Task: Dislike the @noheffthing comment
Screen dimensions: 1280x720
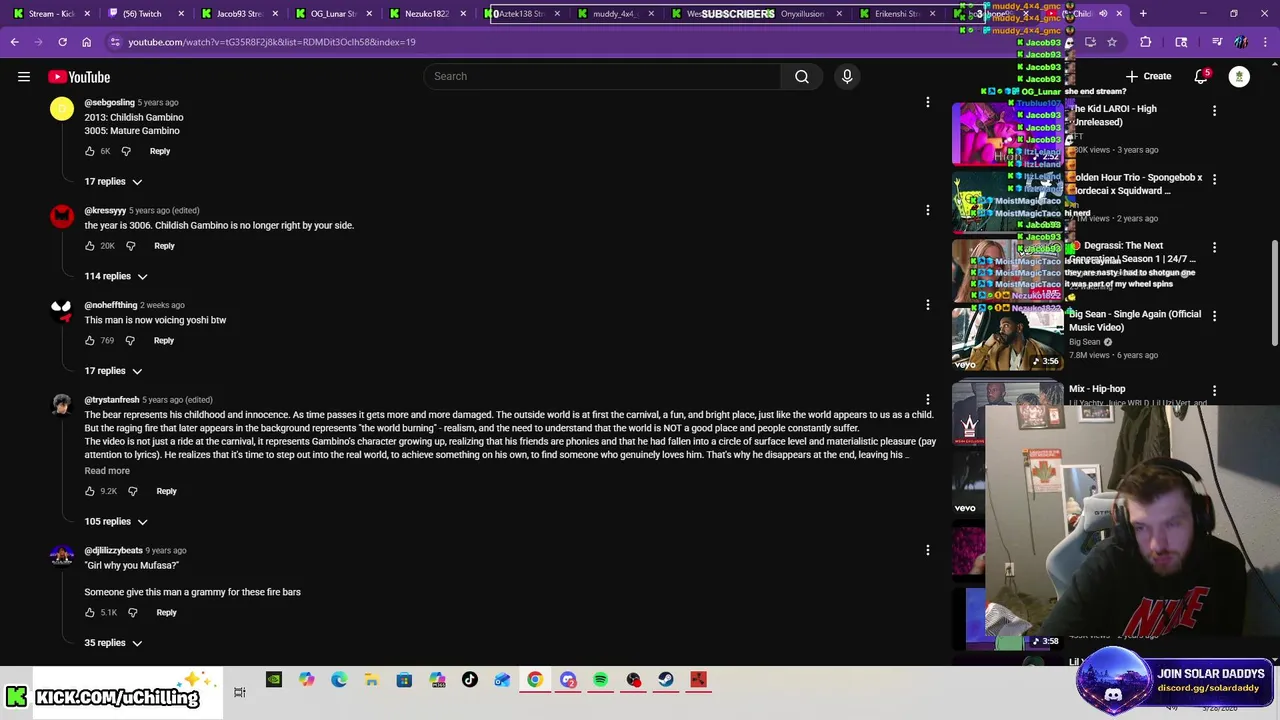Action: [130, 341]
